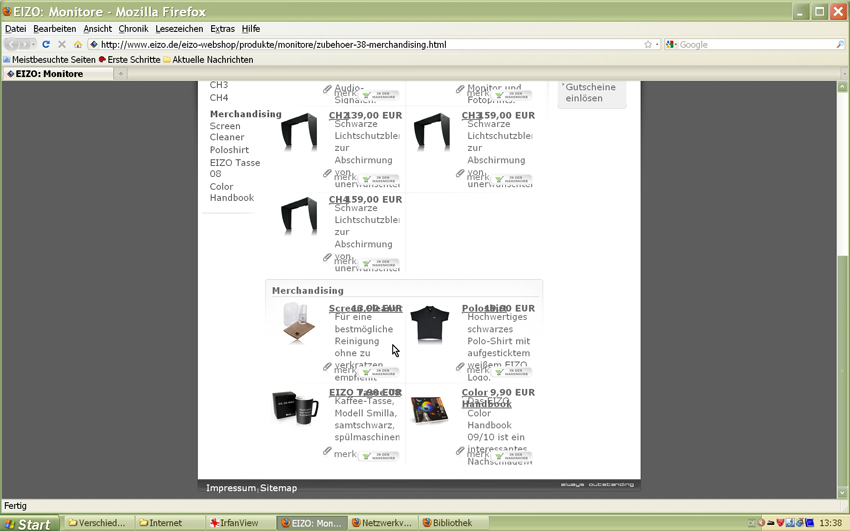Image resolution: width=850 pixels, height=531 pixels.
Task: Add CH4 hood to the shopping cart
Action: [379, 263]
